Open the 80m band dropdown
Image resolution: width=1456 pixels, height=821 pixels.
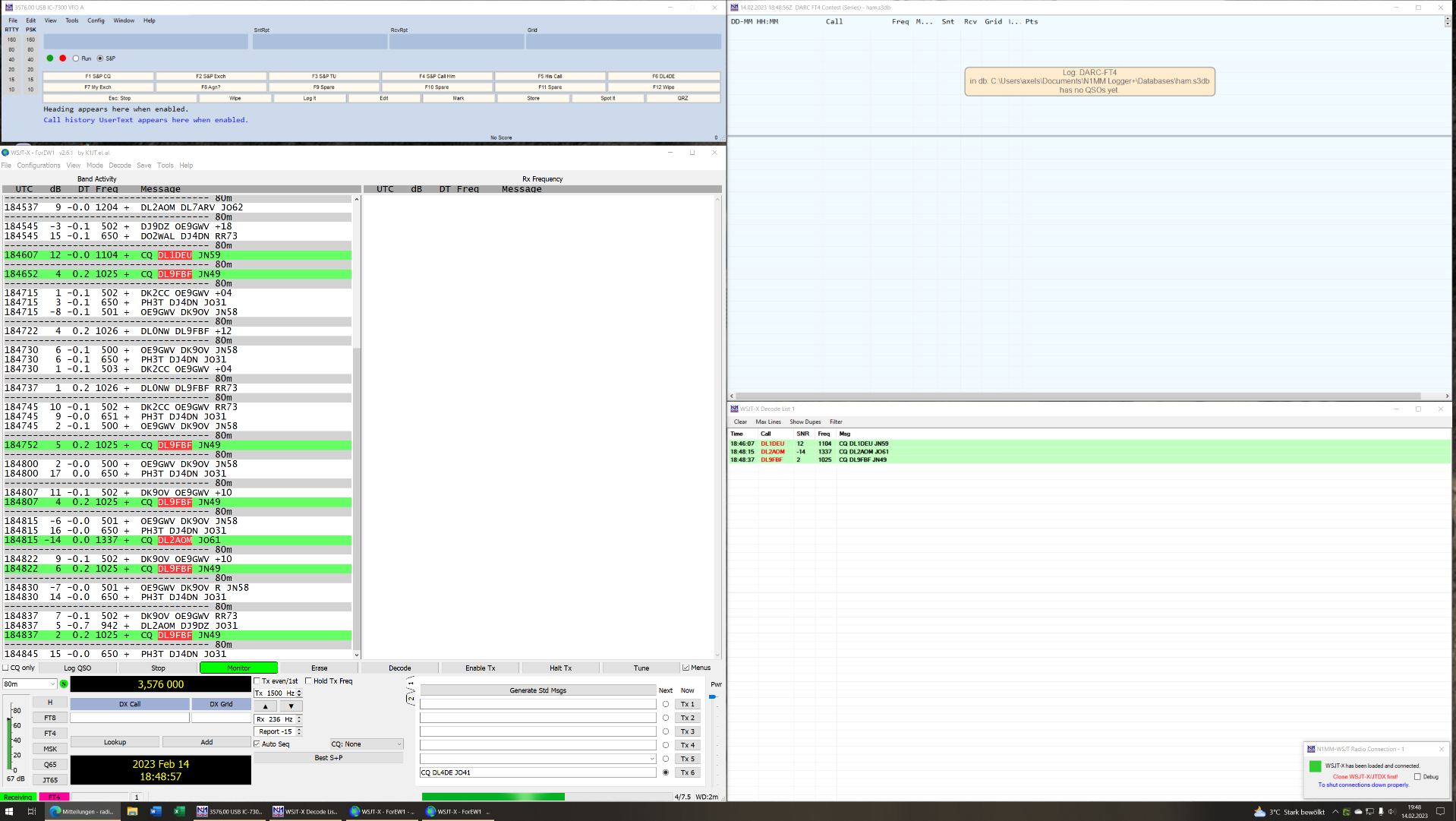pos(30,684)
